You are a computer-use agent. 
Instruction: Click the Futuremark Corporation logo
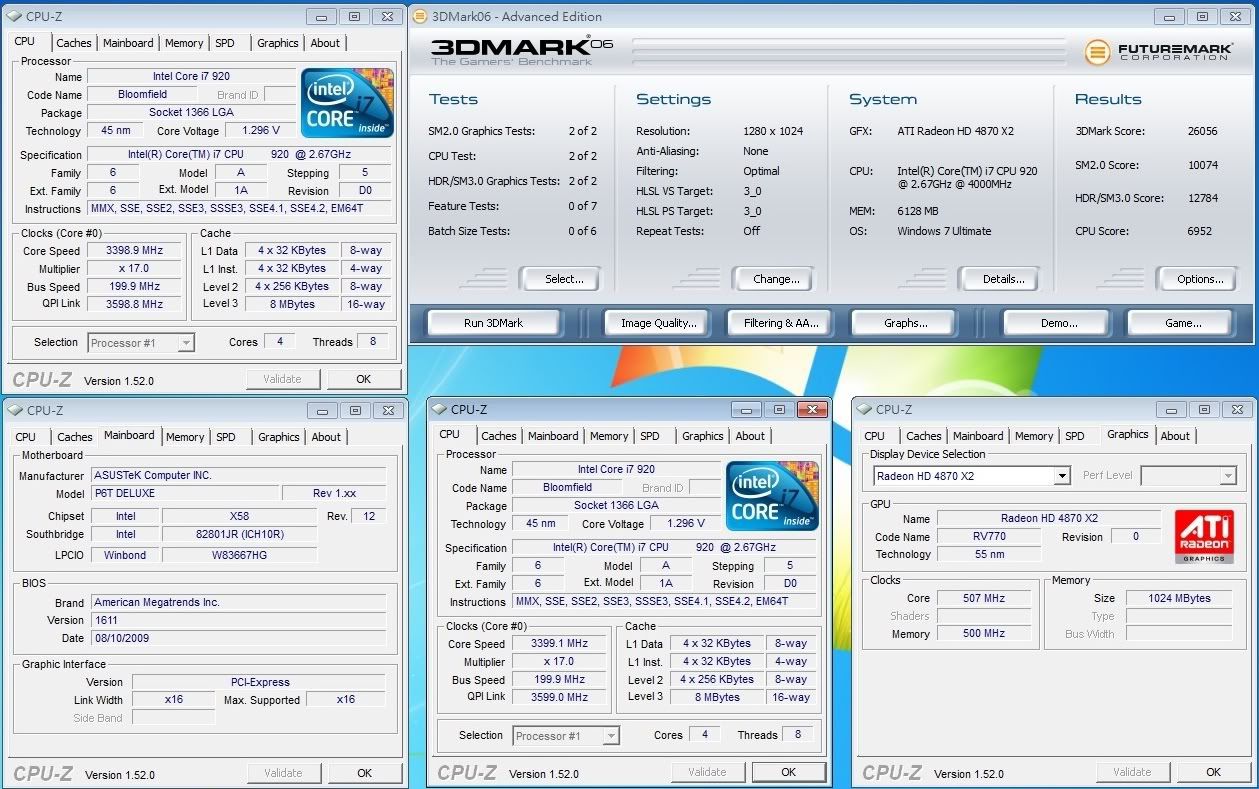pyautogui.click(x=1158, y=51)
